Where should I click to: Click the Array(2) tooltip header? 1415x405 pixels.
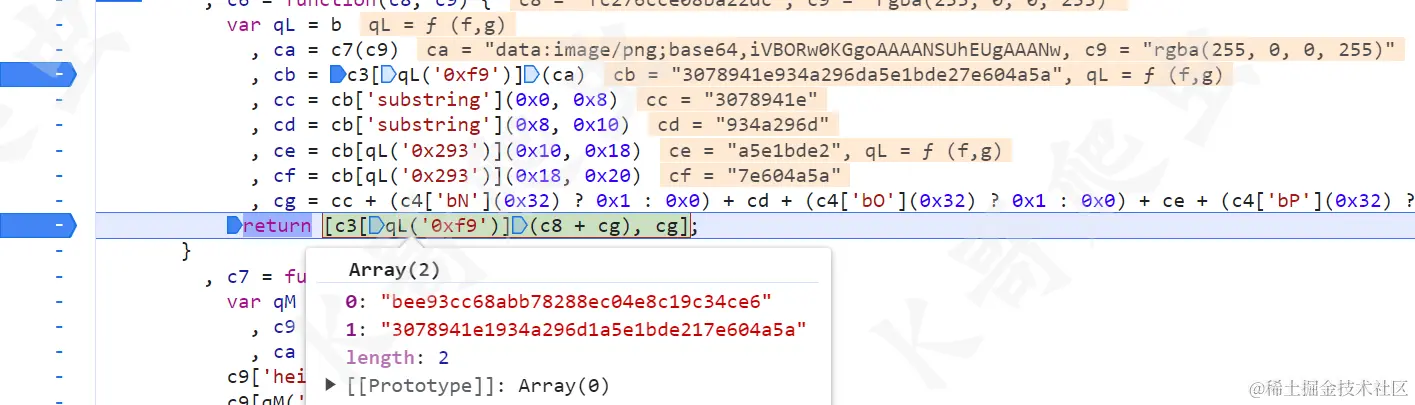[x=394, y=270]
